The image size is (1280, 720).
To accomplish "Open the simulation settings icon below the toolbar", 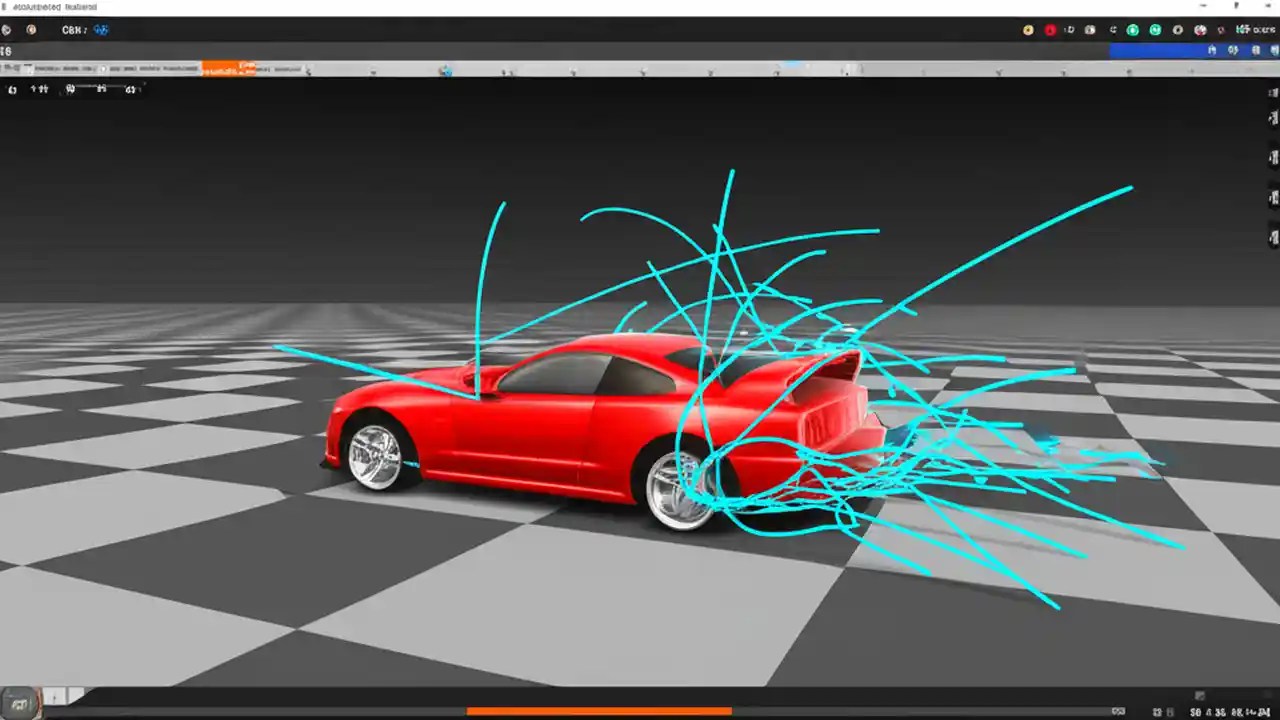I will point(12,89).
